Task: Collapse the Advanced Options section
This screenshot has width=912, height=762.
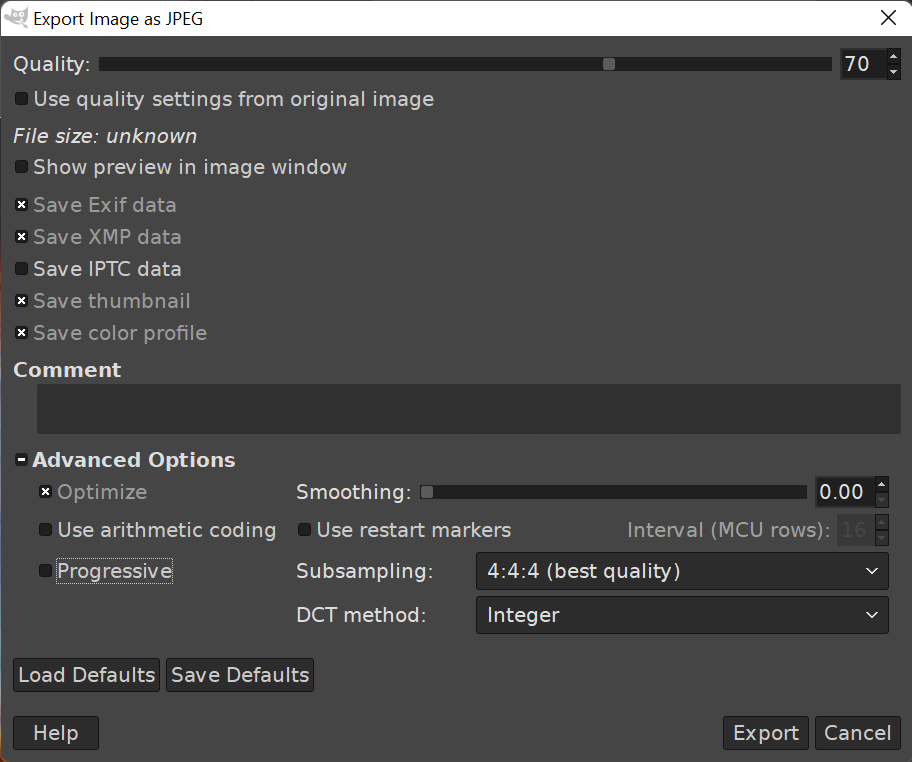Action: (x=22, y=460)
